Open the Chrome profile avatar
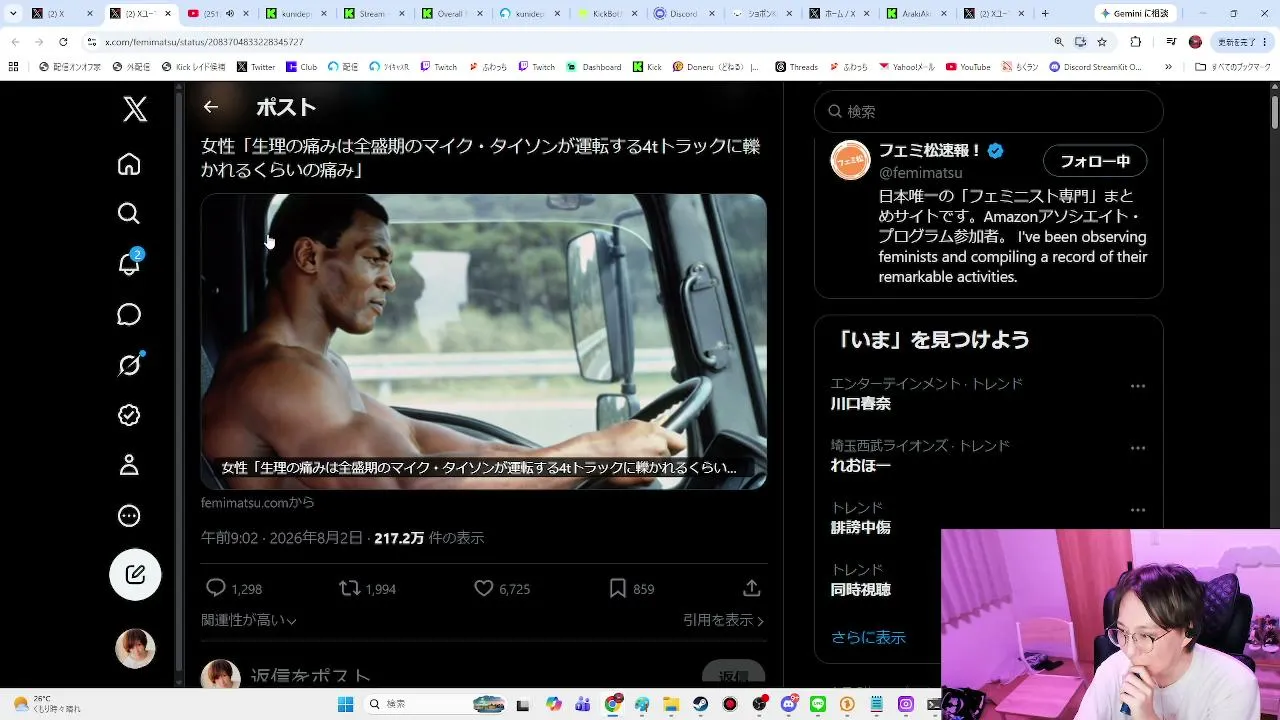Viewport: 1280px width, 720px height. (1195, 42)
